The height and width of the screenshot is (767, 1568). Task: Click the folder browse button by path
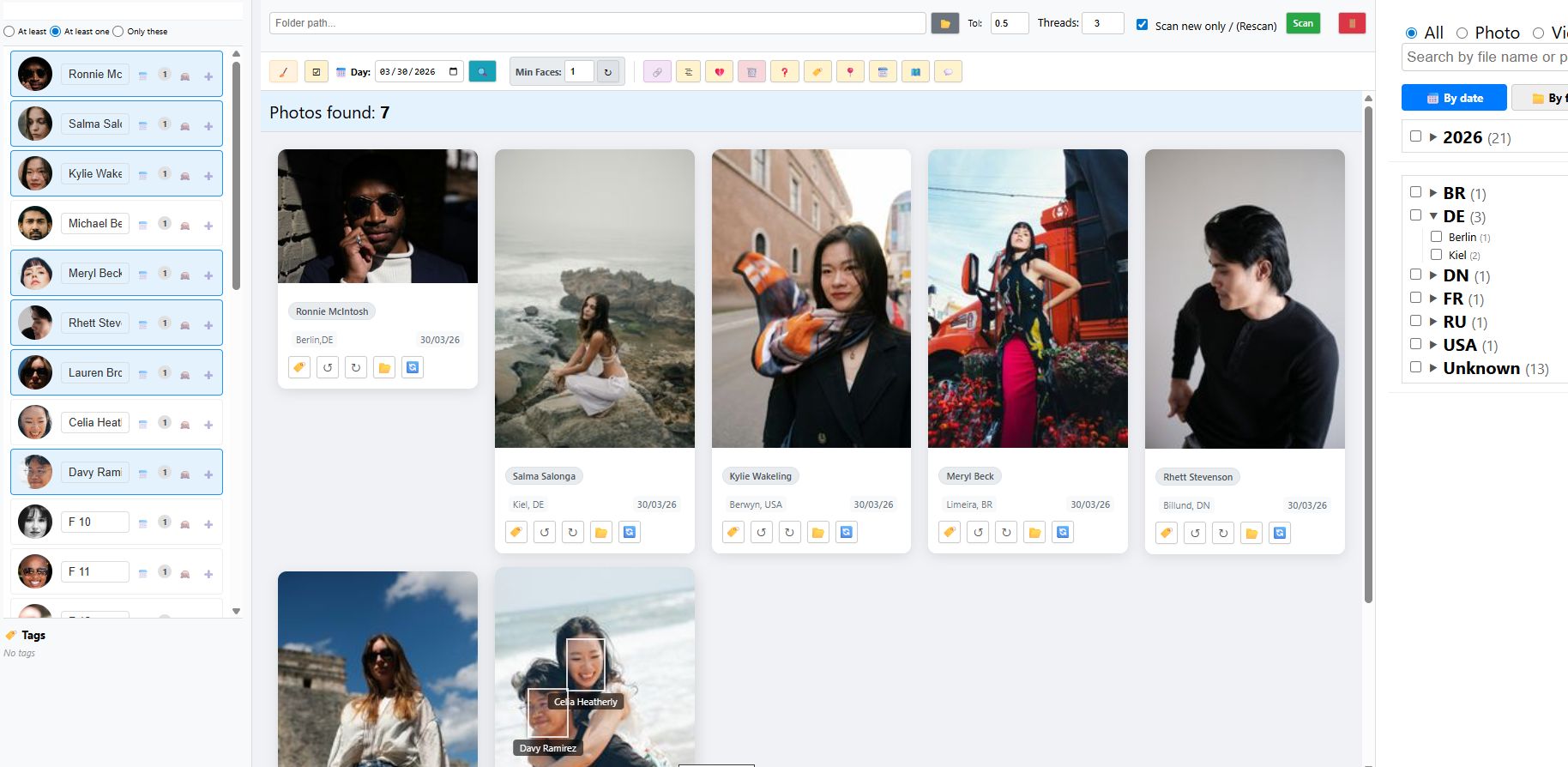(945, 23)
